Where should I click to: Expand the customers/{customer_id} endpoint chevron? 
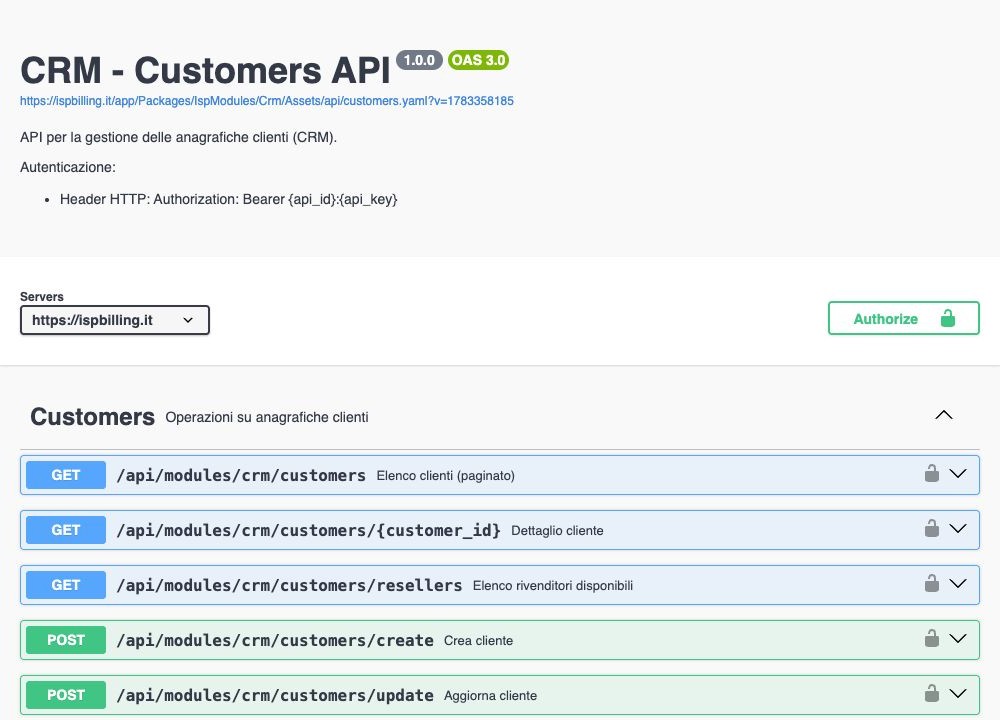958,529
